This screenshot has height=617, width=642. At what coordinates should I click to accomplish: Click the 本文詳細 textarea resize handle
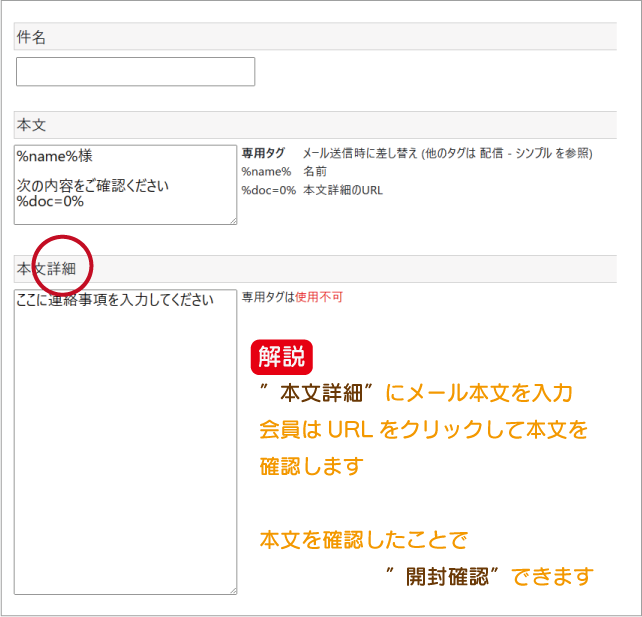[233, 591]
